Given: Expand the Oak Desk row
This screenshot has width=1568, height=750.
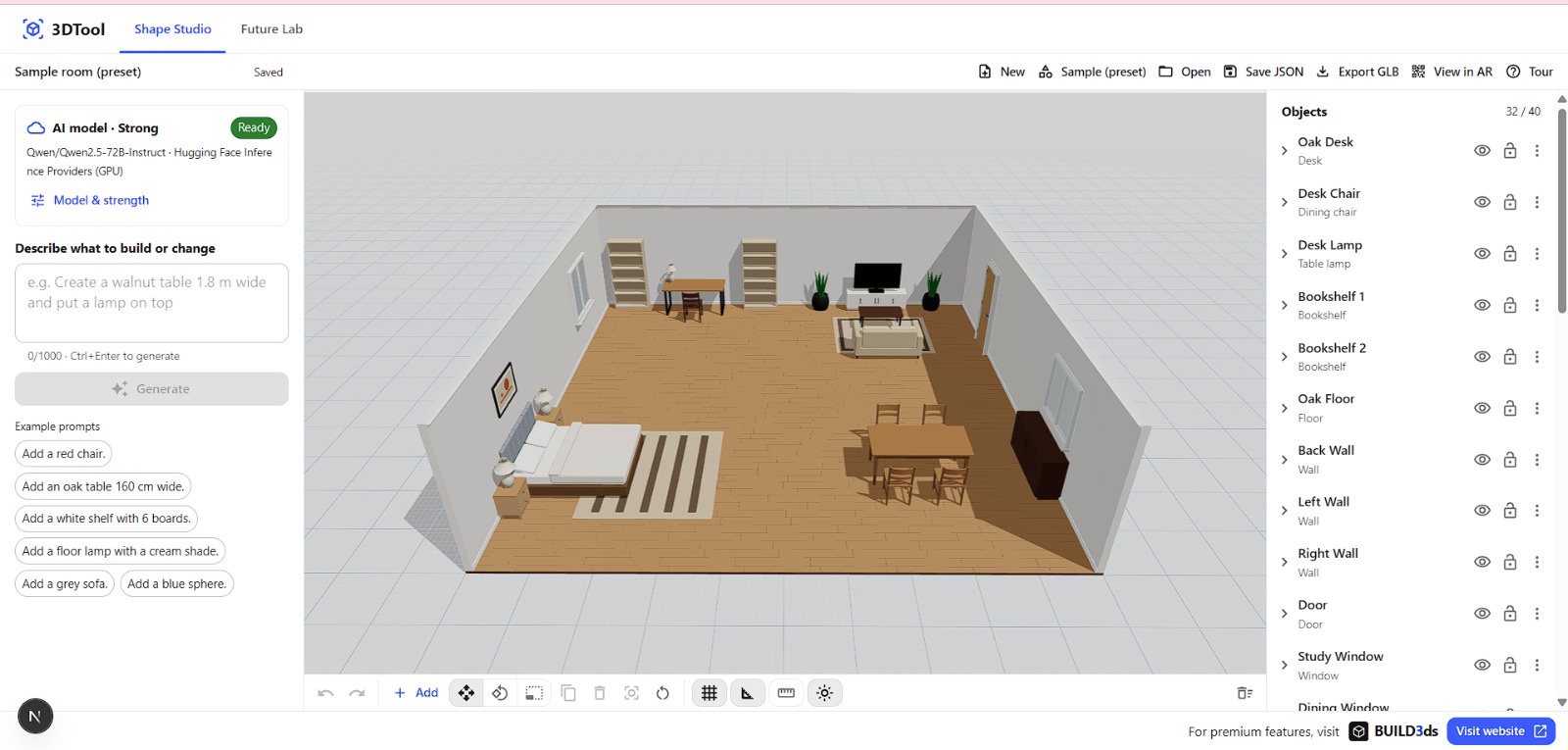Looking at the screenshot, I should (1285, 151).
